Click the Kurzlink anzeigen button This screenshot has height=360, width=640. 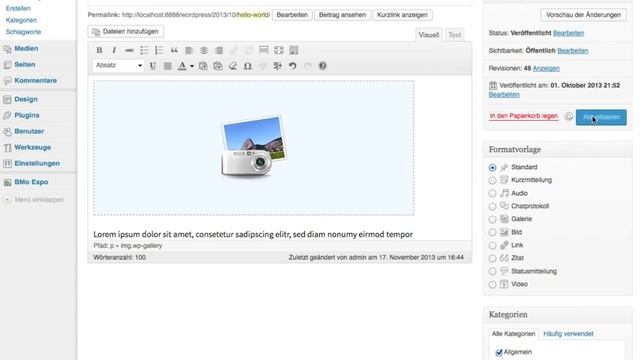pos(402,15)
